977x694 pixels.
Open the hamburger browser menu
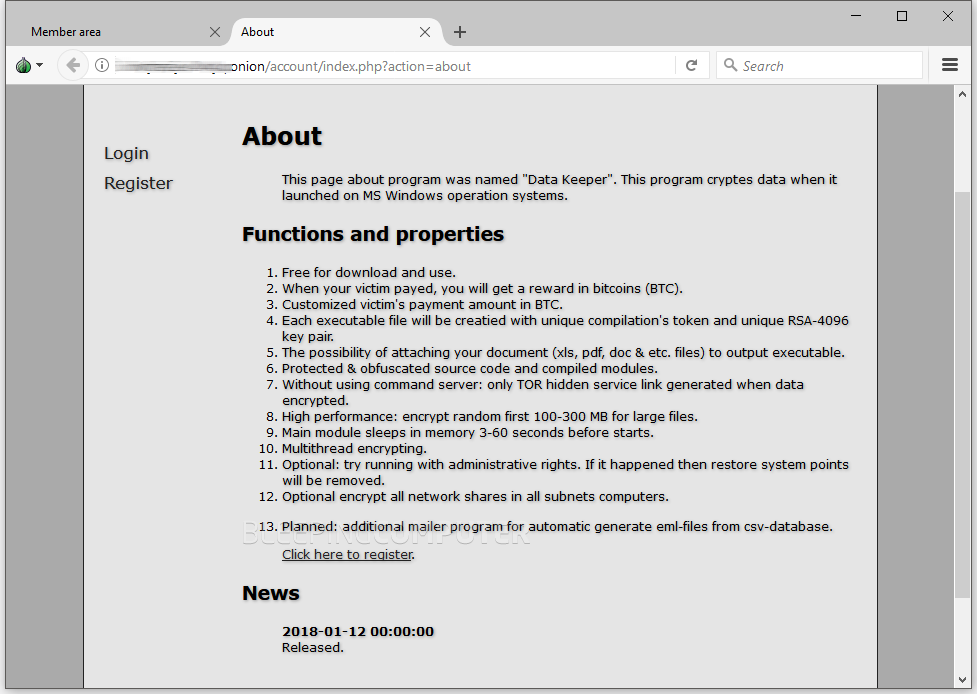950,65
